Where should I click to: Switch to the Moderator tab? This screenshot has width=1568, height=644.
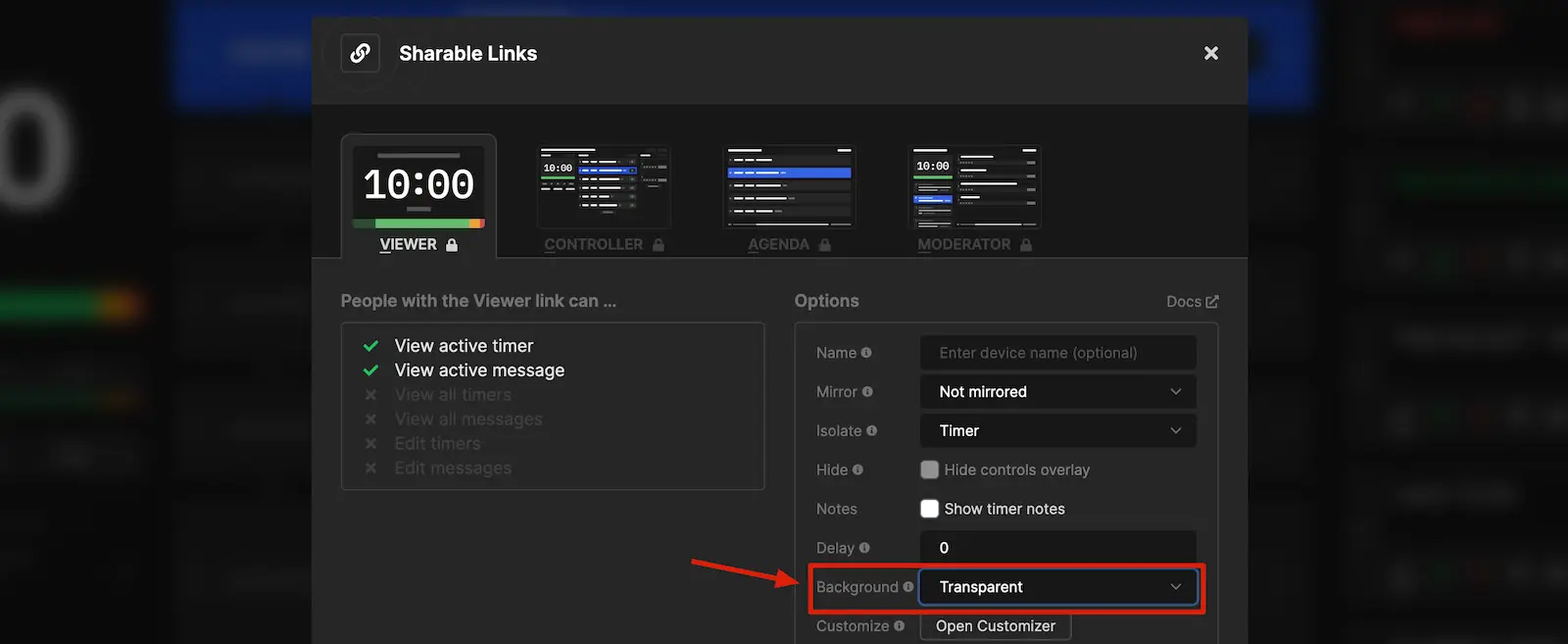(975, 199)
